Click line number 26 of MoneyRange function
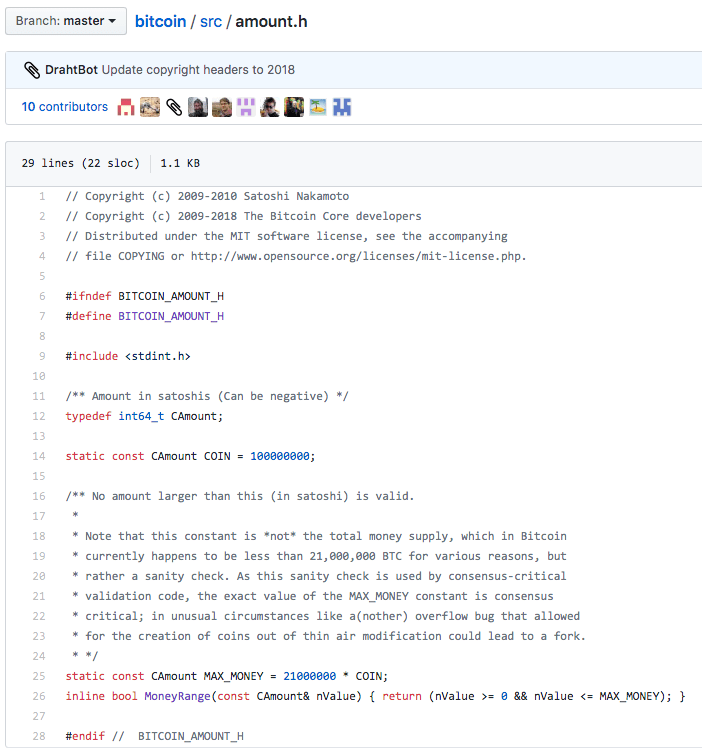Screen dimensions: 702x756 (40, 696)
